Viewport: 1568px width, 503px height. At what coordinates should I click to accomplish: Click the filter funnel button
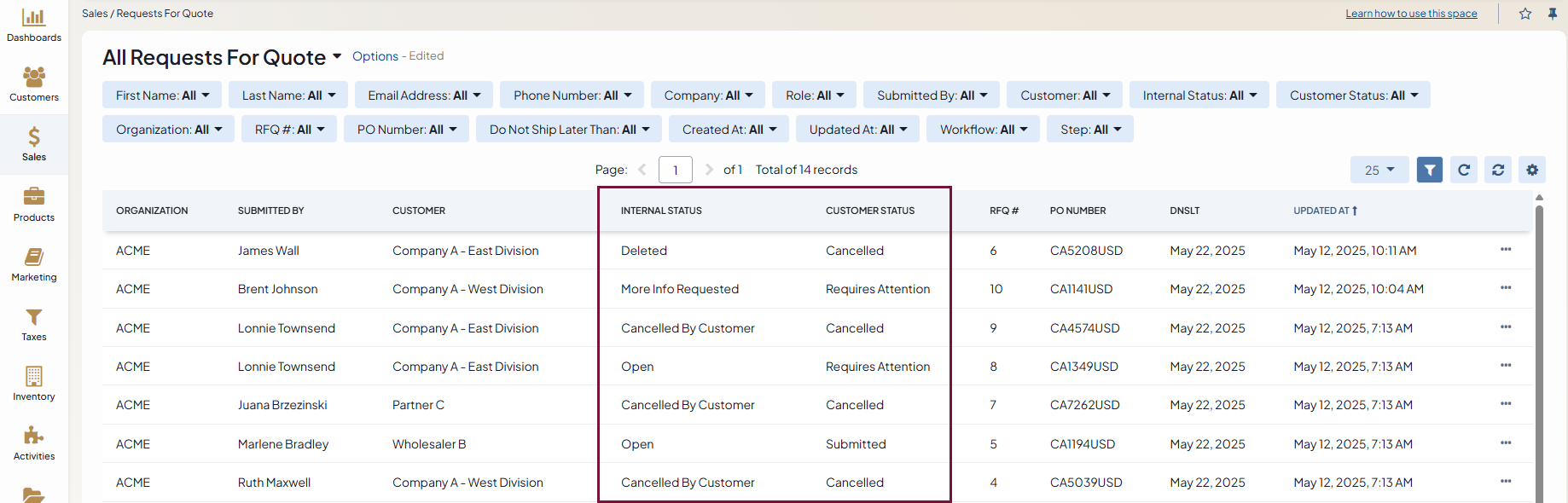(x=1429, y=170)
